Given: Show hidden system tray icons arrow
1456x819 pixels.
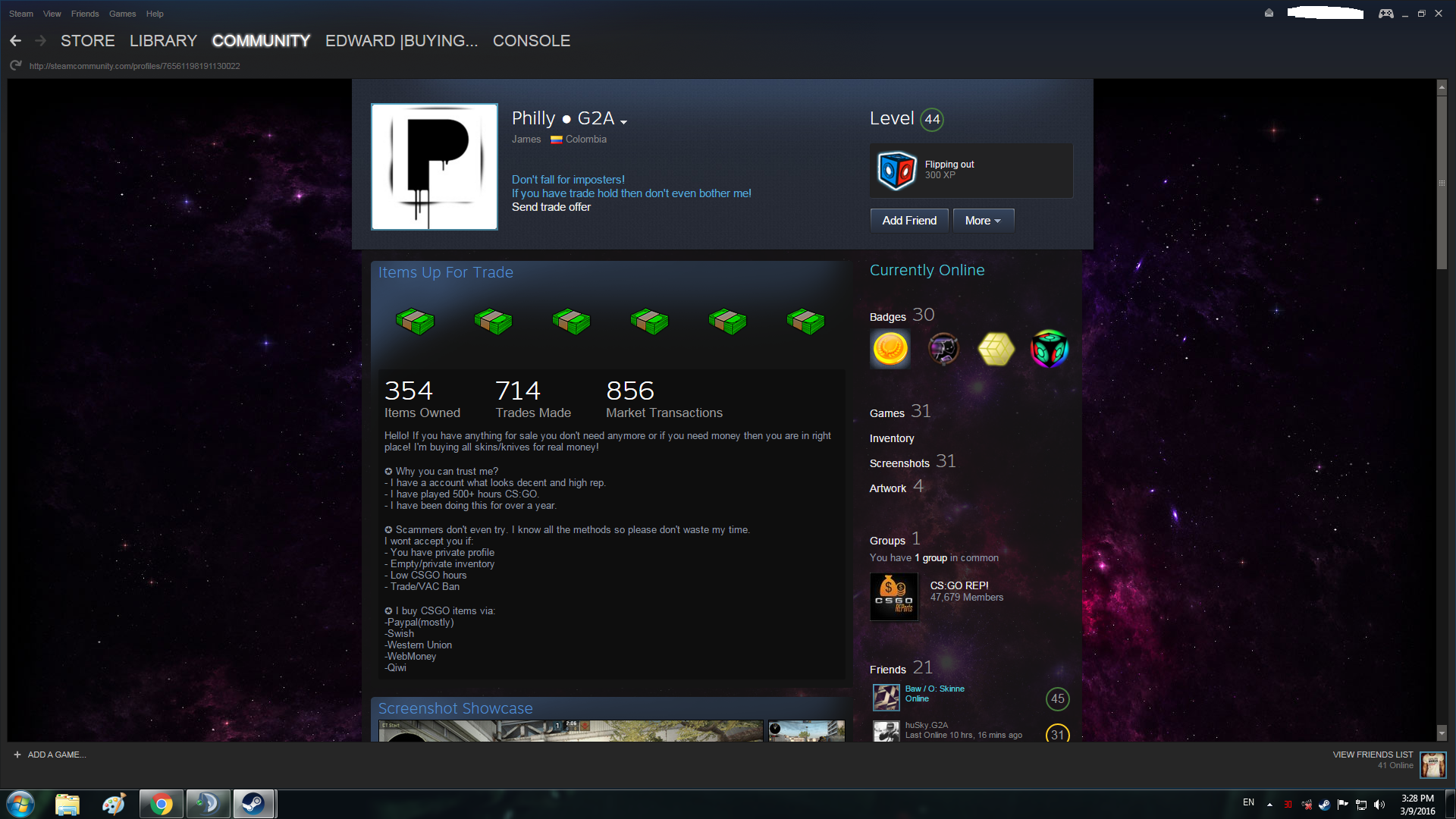Looking at the screenshot, I should (1269, 805).
